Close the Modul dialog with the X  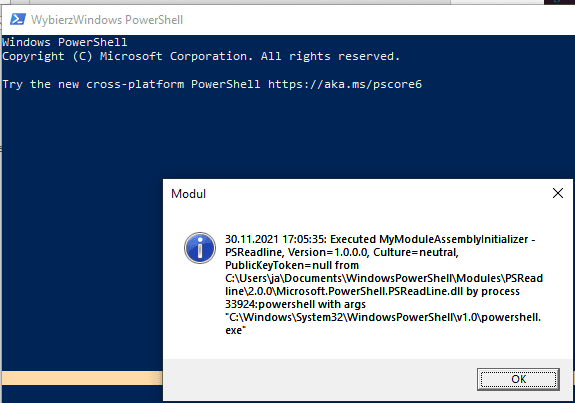[558, 193]
